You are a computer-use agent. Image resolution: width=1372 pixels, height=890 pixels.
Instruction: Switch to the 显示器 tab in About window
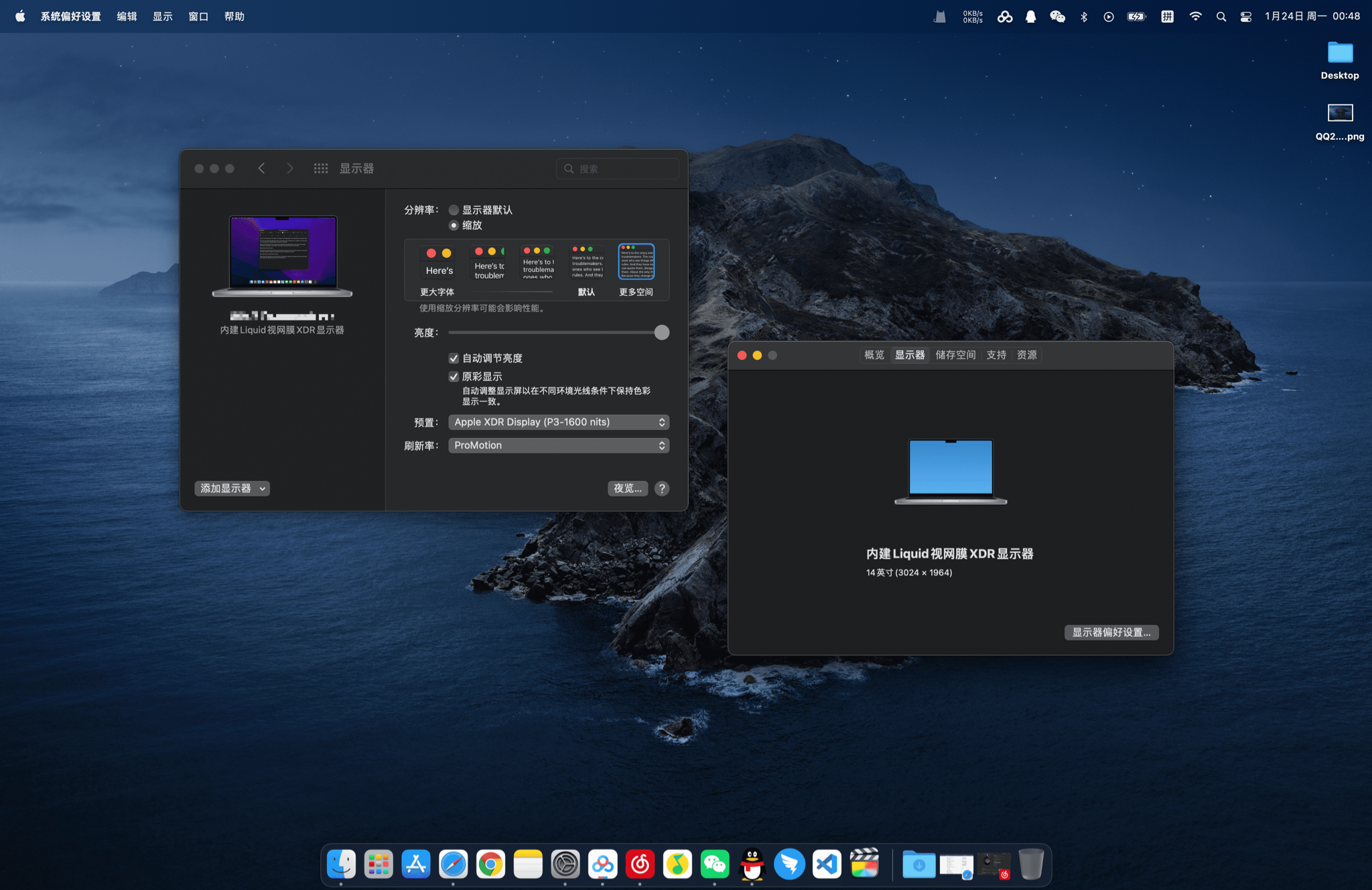(x=910, y=356)
